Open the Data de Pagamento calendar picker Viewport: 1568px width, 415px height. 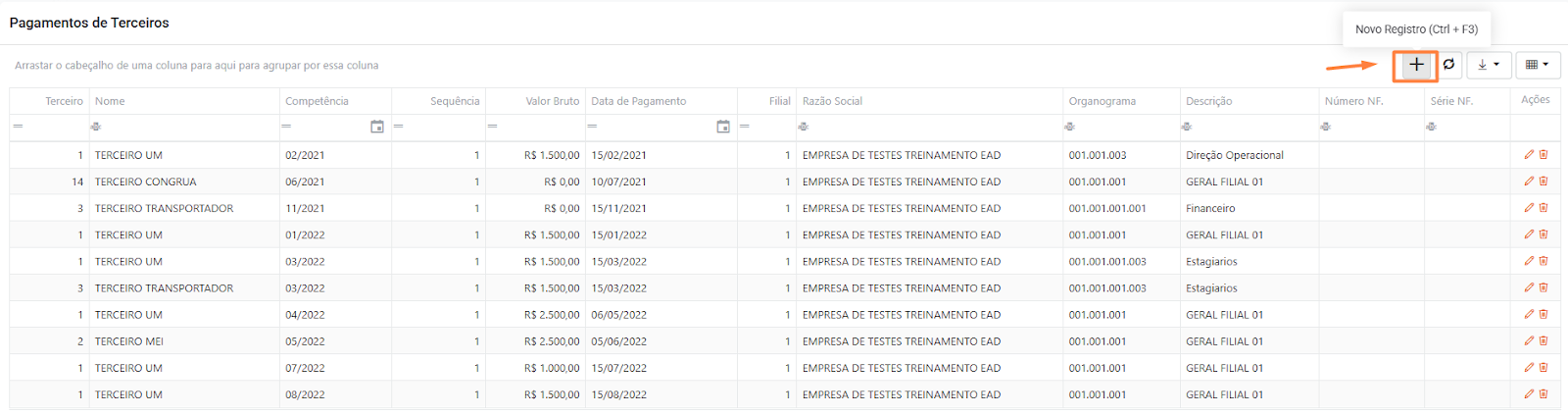723,127
